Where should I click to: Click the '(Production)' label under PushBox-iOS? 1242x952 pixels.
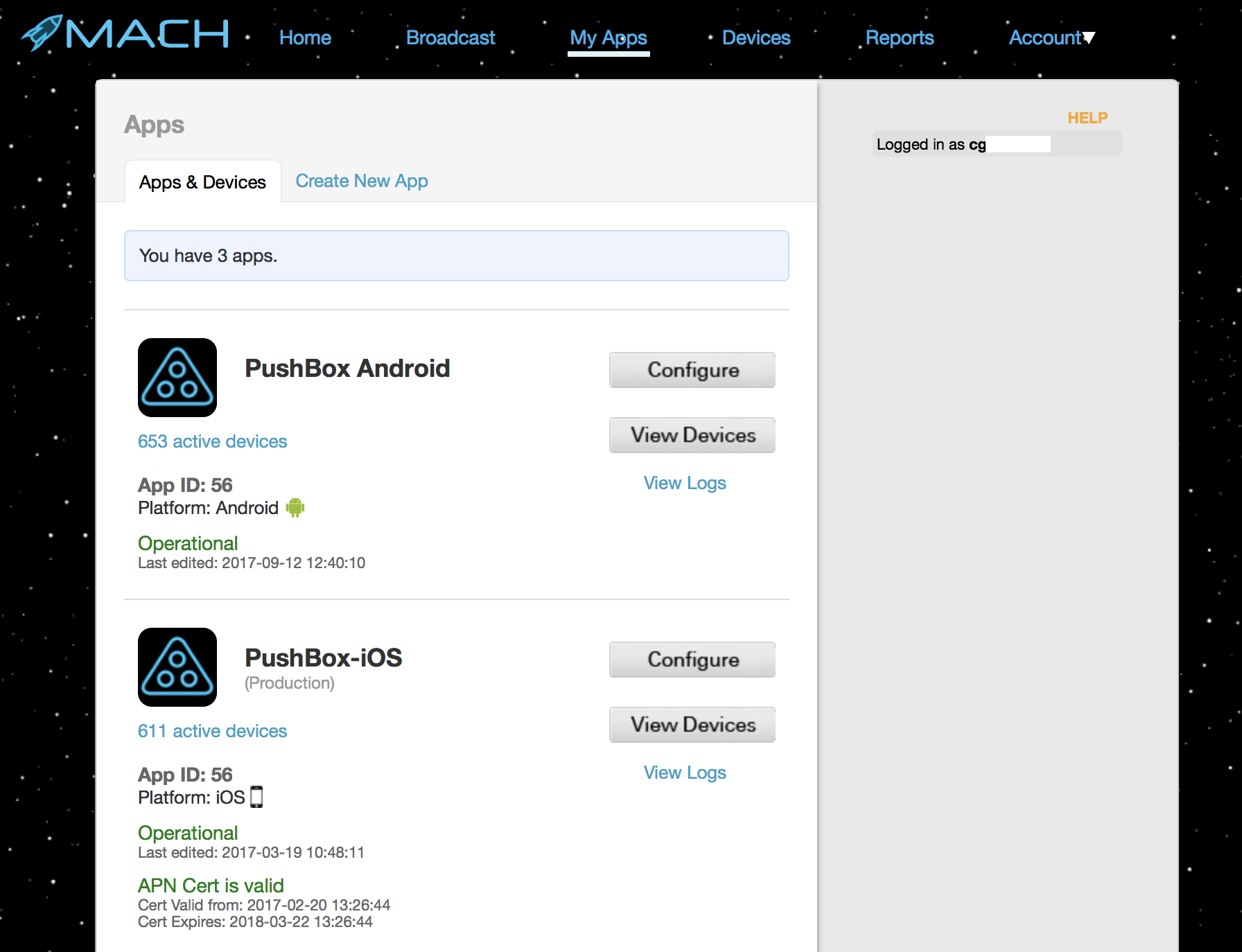click(290, 683)
